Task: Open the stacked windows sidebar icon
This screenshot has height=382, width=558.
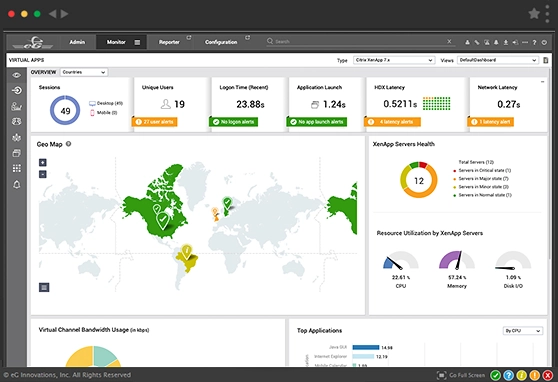Action: pos(16,153)
